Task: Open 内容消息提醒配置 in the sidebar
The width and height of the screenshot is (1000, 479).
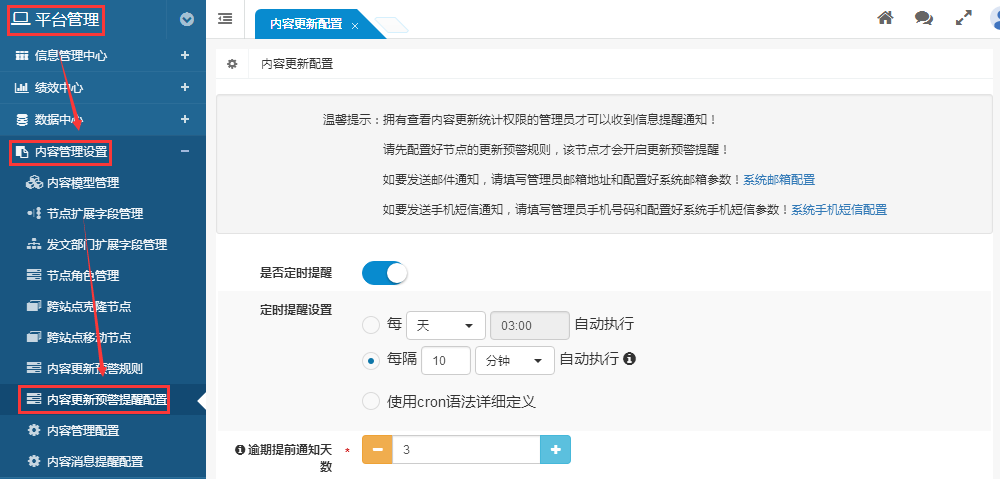Action: tap(94, 462)
